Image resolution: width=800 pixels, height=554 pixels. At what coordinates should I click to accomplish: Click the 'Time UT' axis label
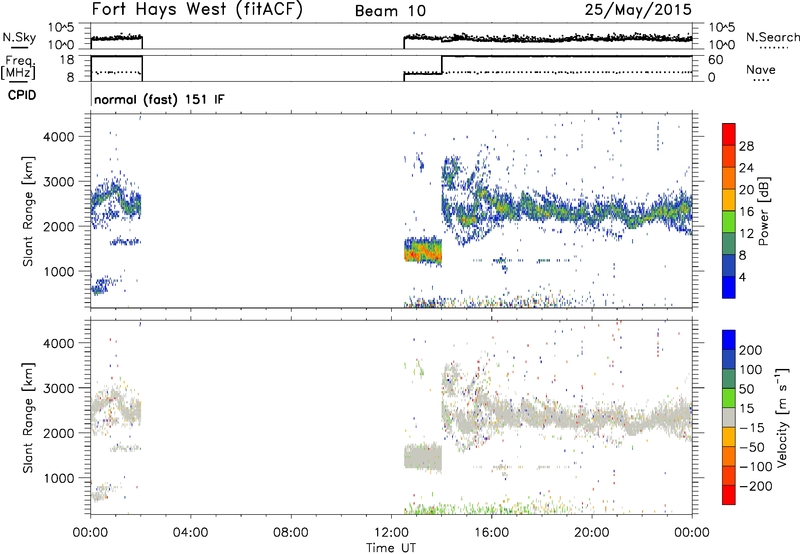tap(391, 548)
